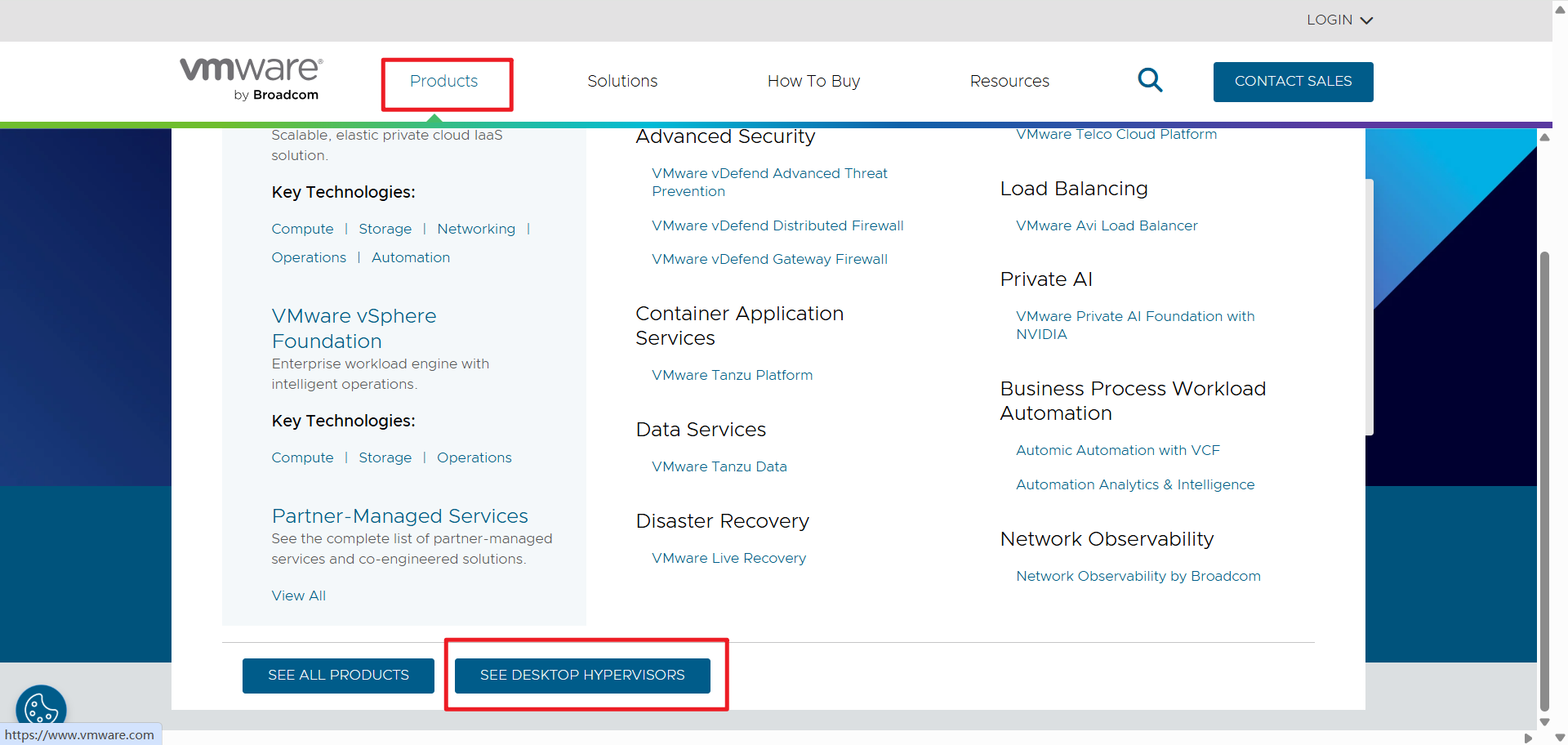Screen dimensions: 1568x745
Task: Open Automation Analytics & Intelligence link
Action: pyautogui.click(x=1135, y=484)
